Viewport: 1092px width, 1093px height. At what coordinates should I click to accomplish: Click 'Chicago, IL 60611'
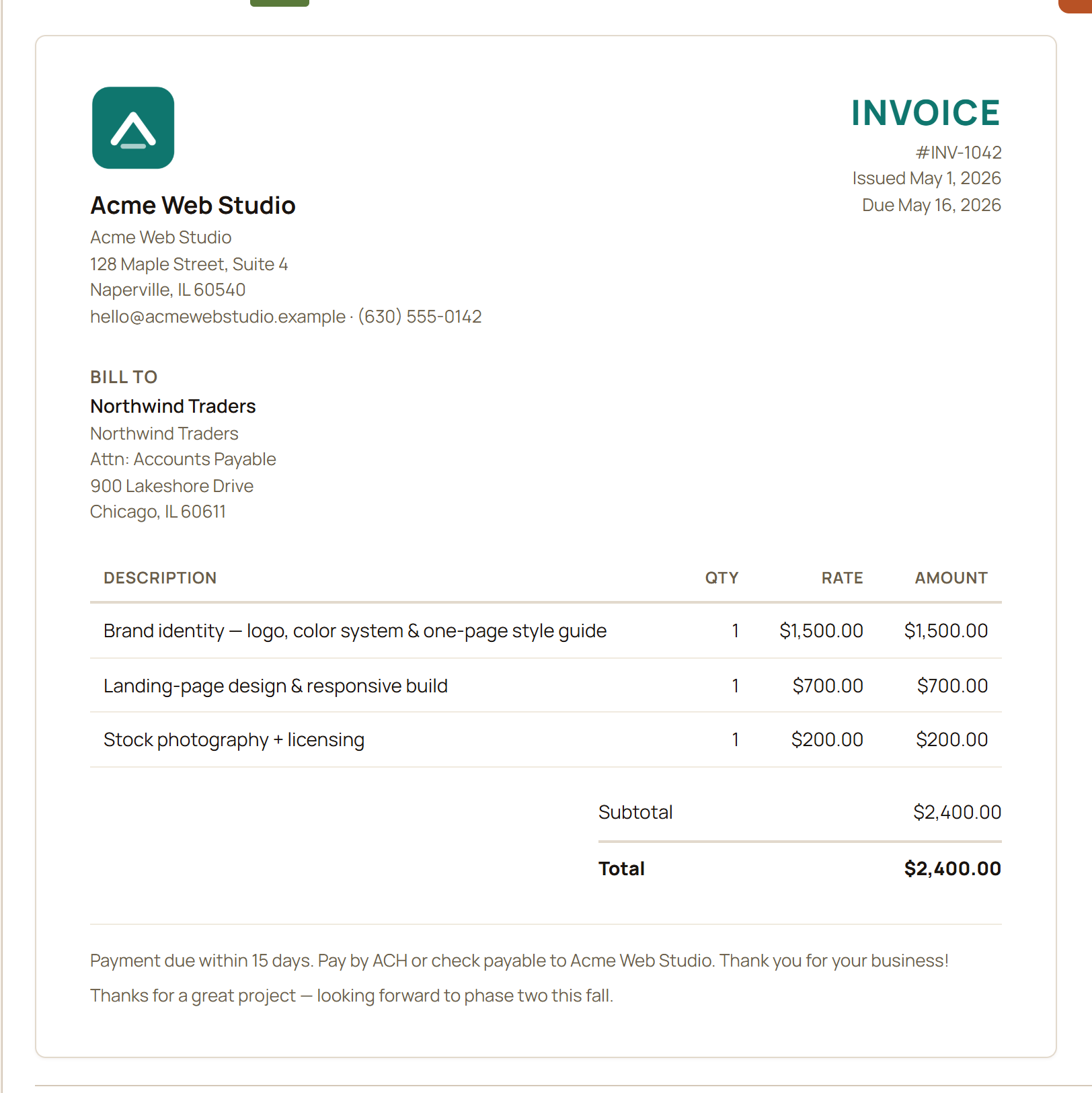pos(158,512)
